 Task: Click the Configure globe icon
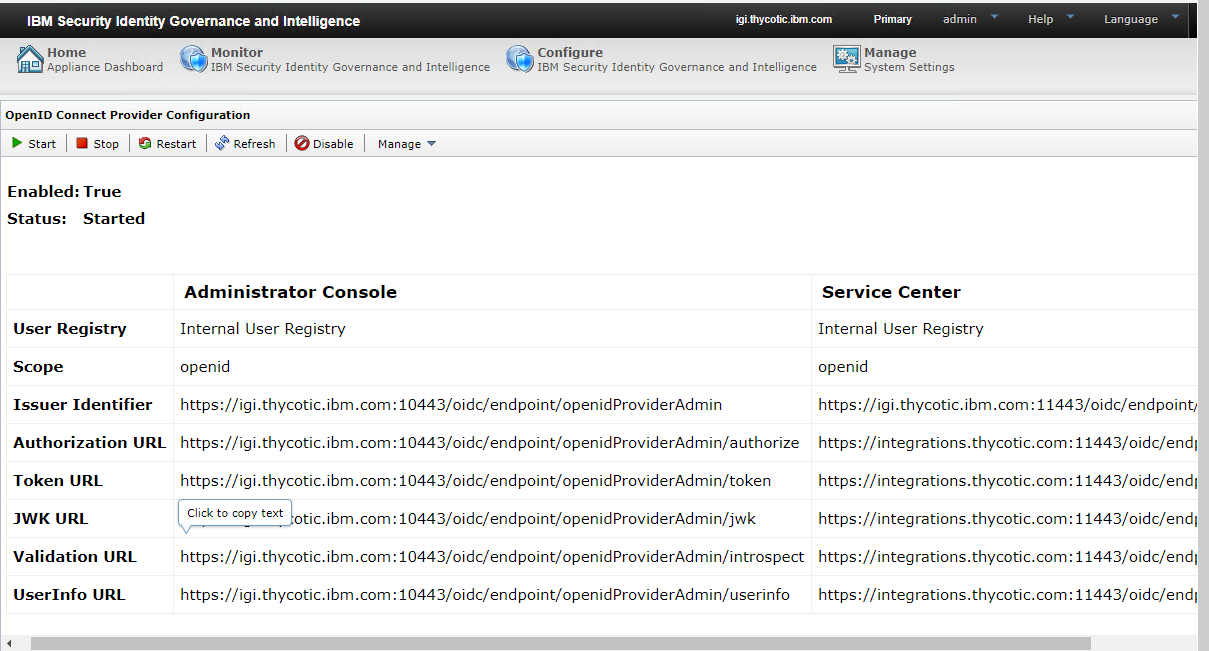(519, 59)
